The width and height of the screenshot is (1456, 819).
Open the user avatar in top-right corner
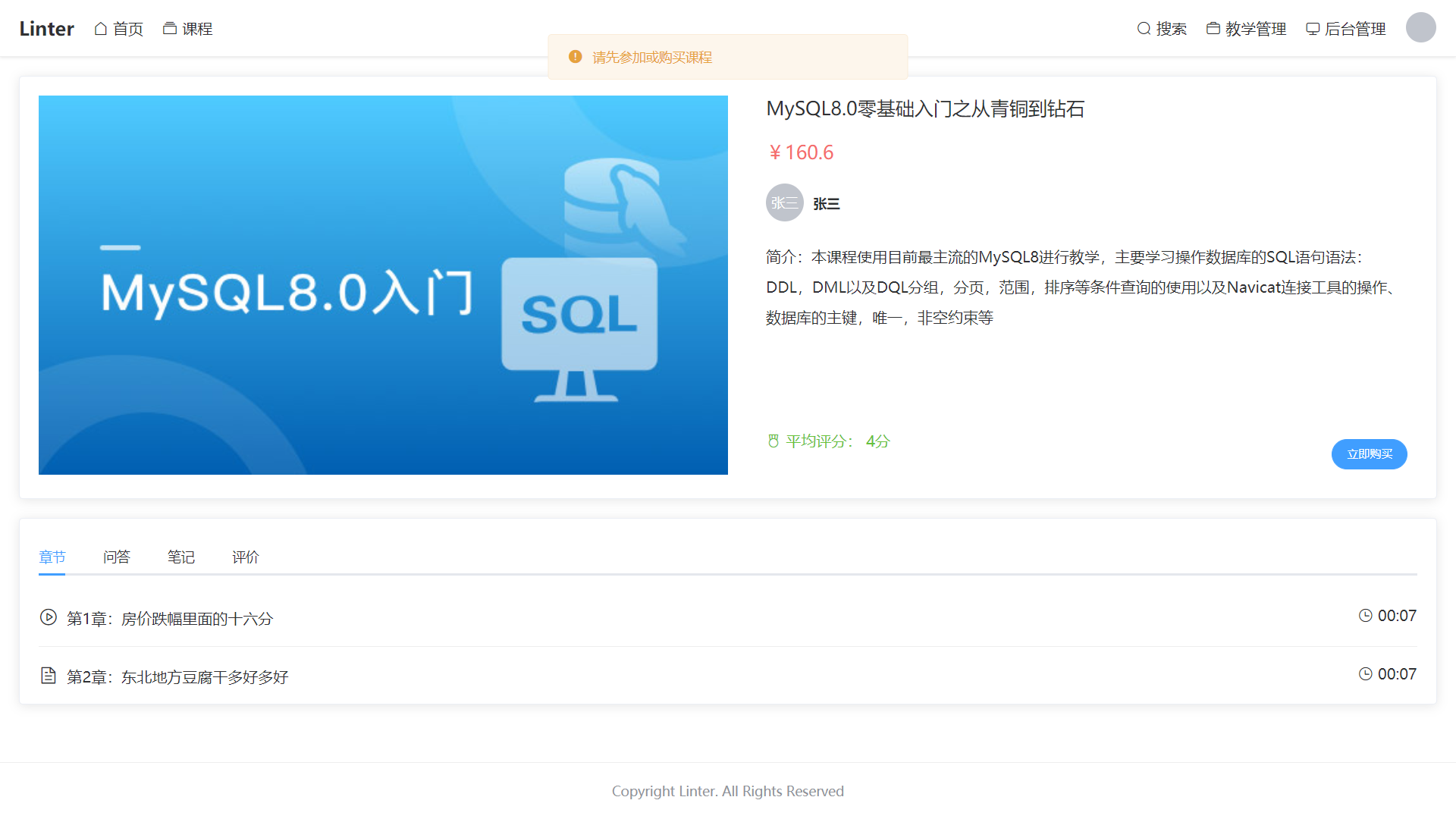click(x=1420, y=27)
